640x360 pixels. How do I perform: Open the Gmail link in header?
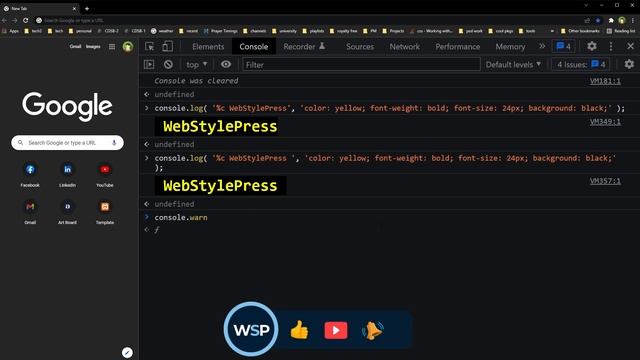pyautogui.click(x=75, y=47)
